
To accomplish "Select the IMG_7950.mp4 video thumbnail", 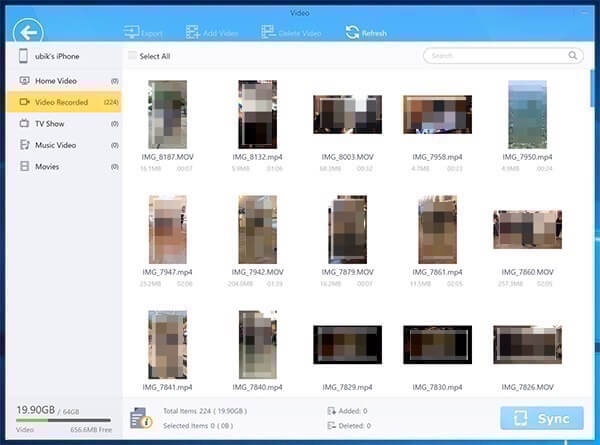I will click(527, 114).
